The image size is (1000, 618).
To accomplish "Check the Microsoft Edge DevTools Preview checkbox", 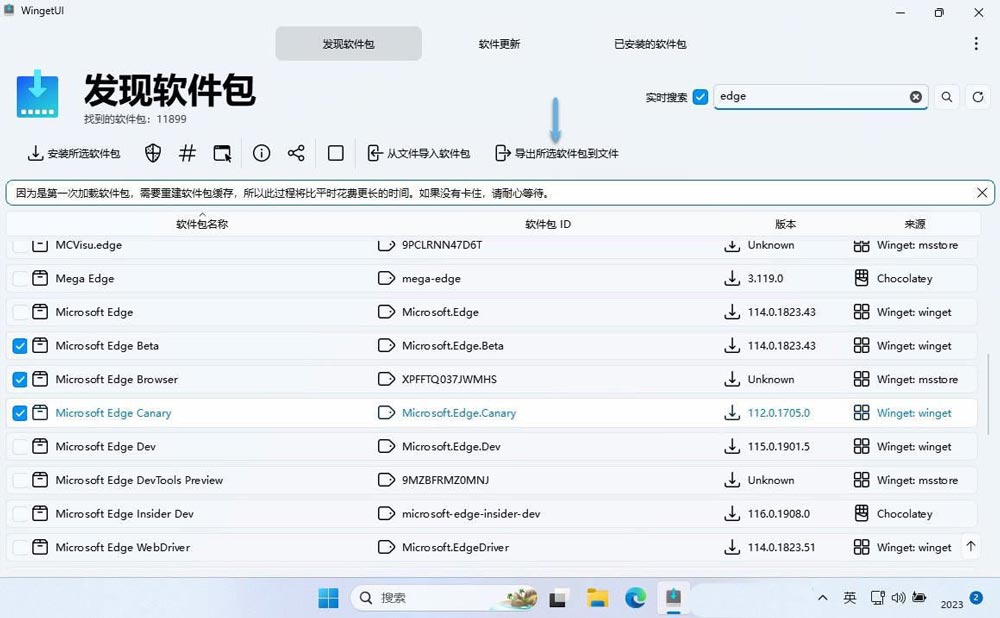I will [20, 480].
